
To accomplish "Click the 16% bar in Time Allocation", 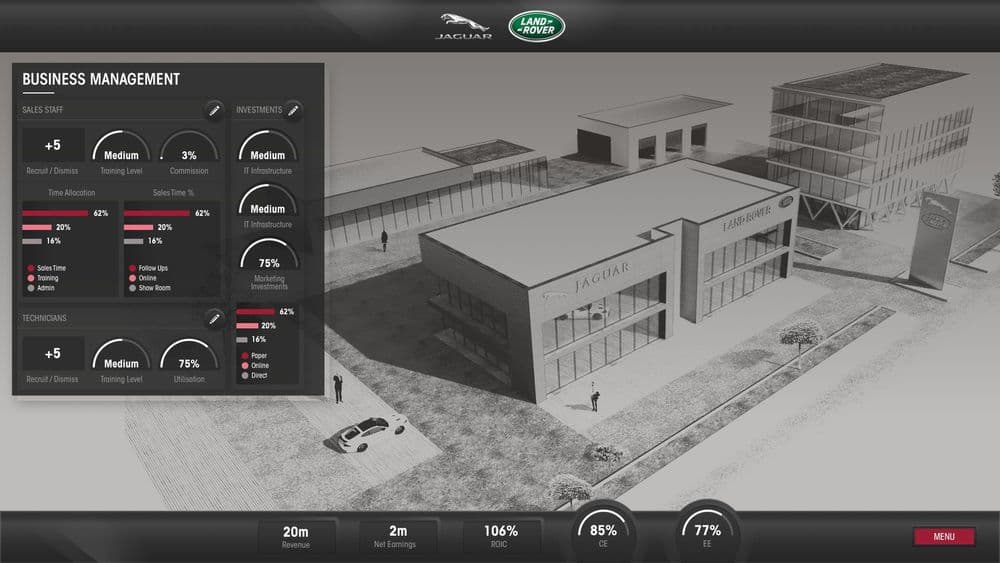I will pos(32,241).
